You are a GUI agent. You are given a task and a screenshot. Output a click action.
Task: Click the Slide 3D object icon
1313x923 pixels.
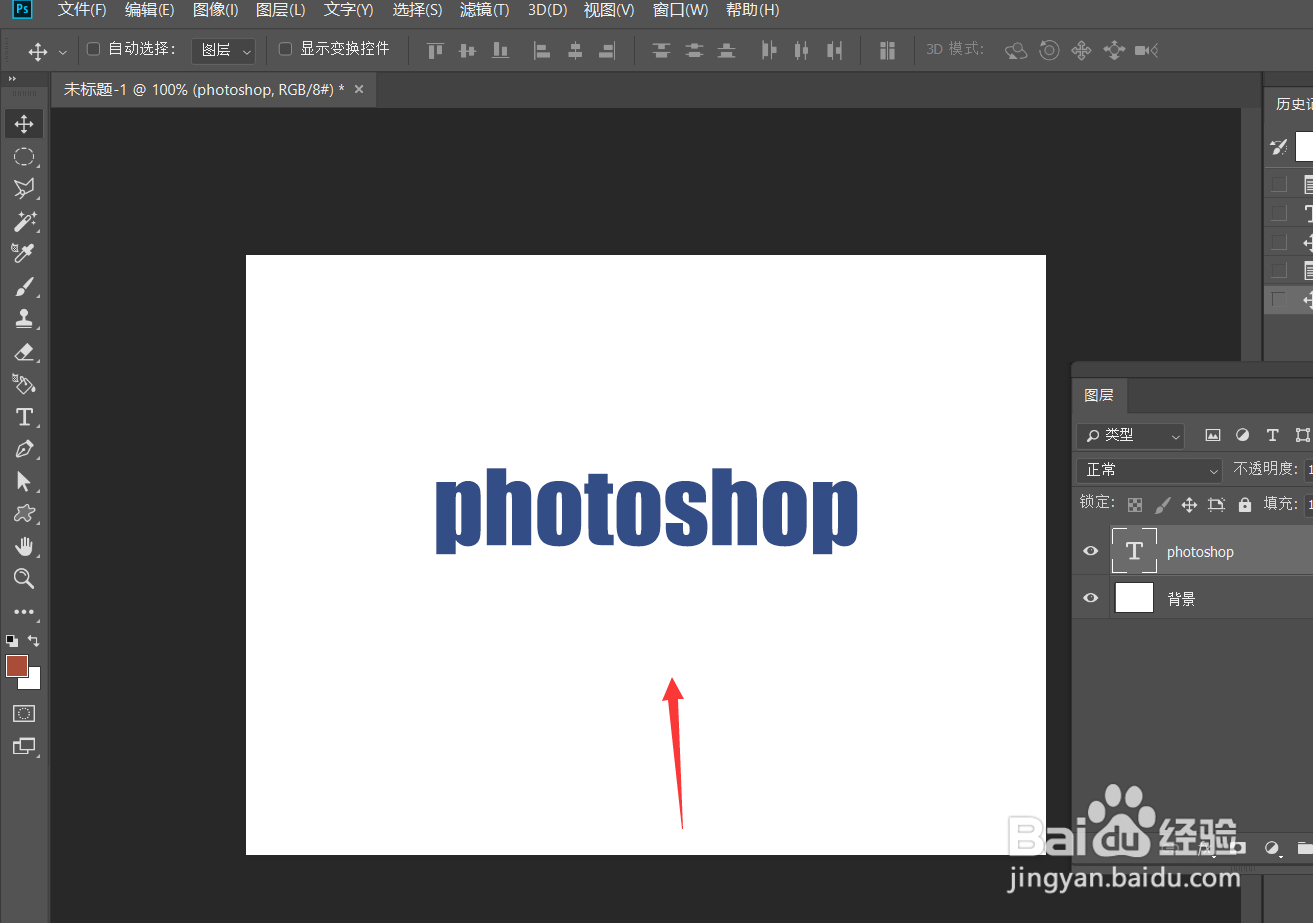pyautogui.click(x=1114, y=50)
